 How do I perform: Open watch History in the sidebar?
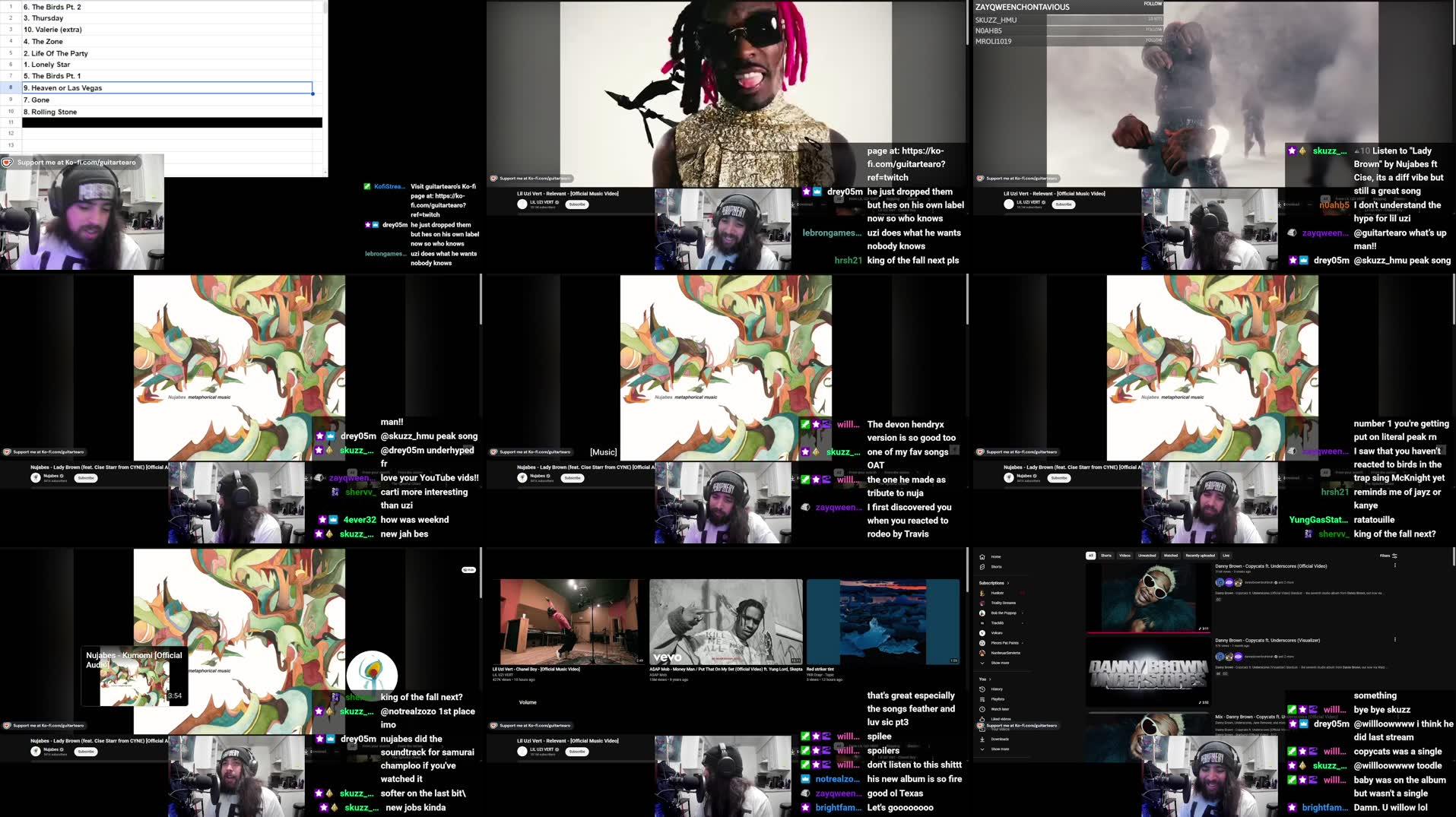point(997,689)
